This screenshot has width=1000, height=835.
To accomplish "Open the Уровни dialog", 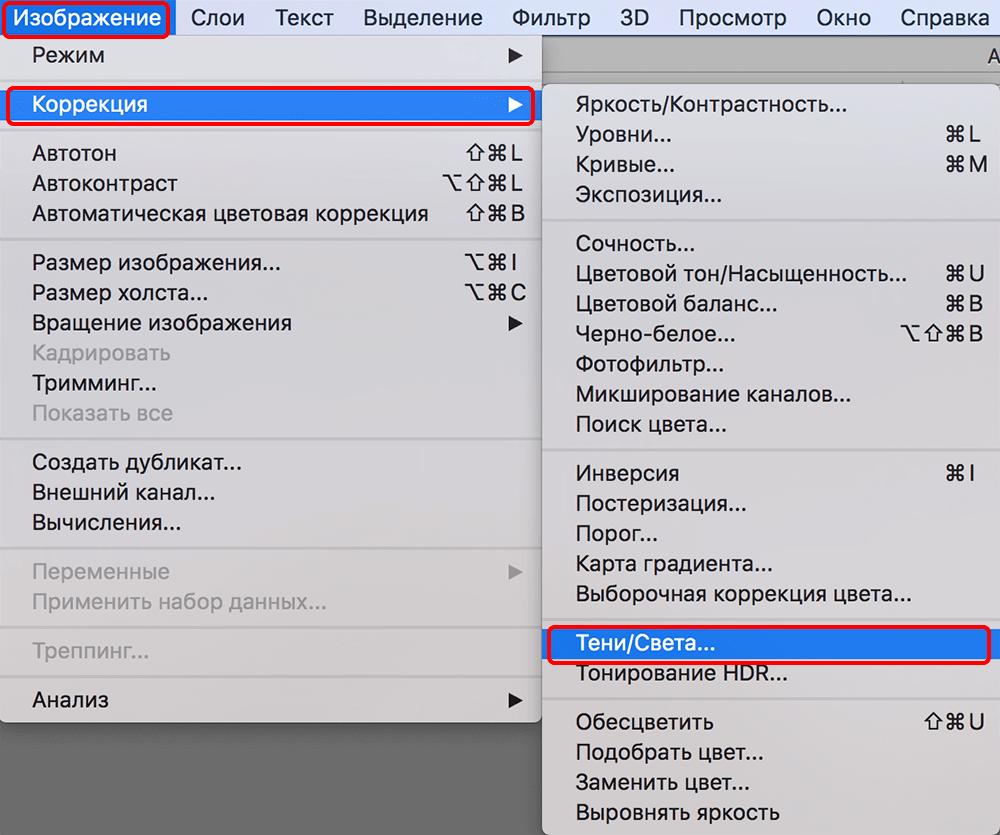I will click(623, 135).
